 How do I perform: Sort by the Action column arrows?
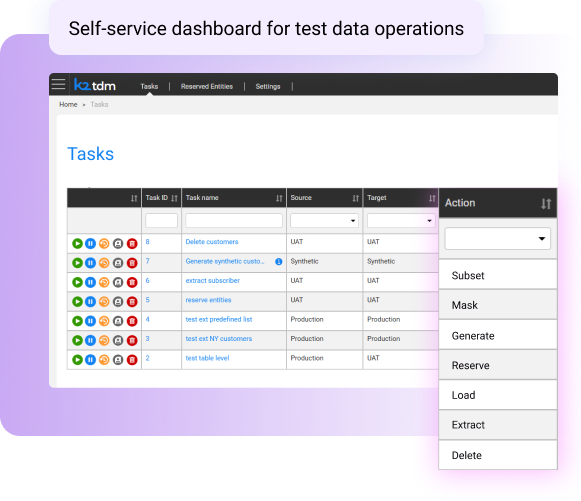[x=546, y=203]
